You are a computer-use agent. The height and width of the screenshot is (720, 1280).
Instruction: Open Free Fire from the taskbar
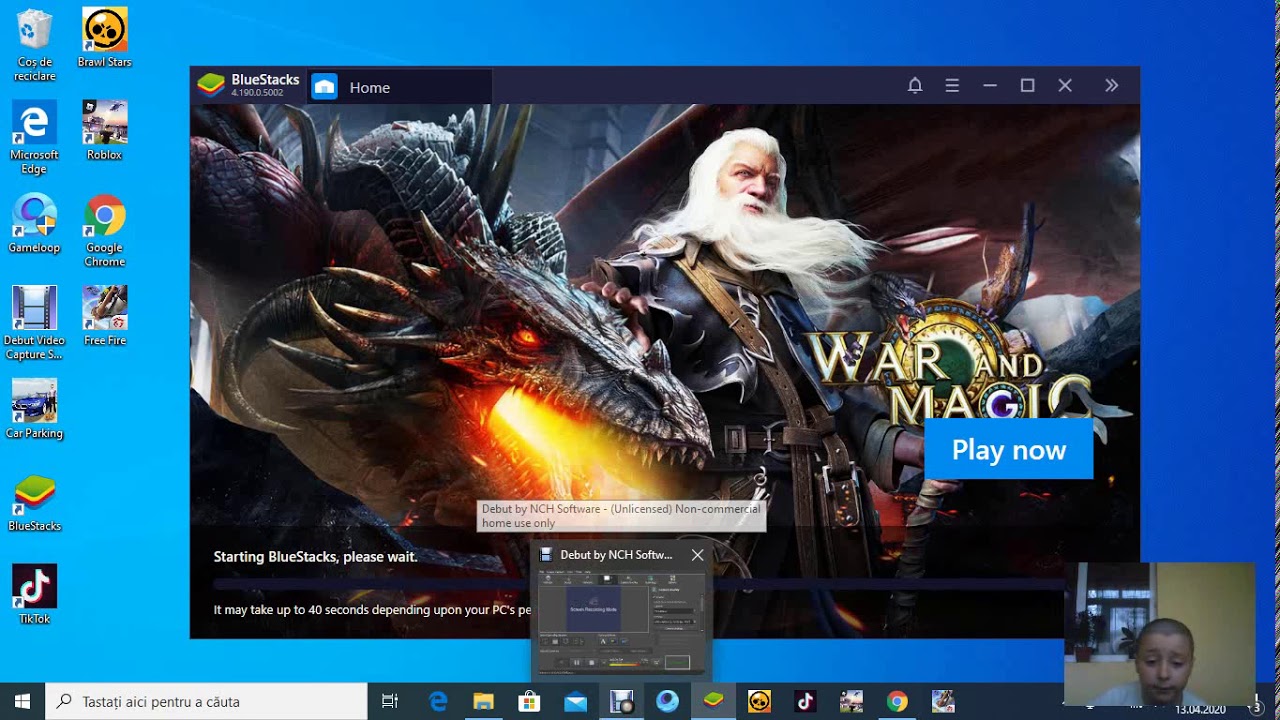(x=943, y=701)
